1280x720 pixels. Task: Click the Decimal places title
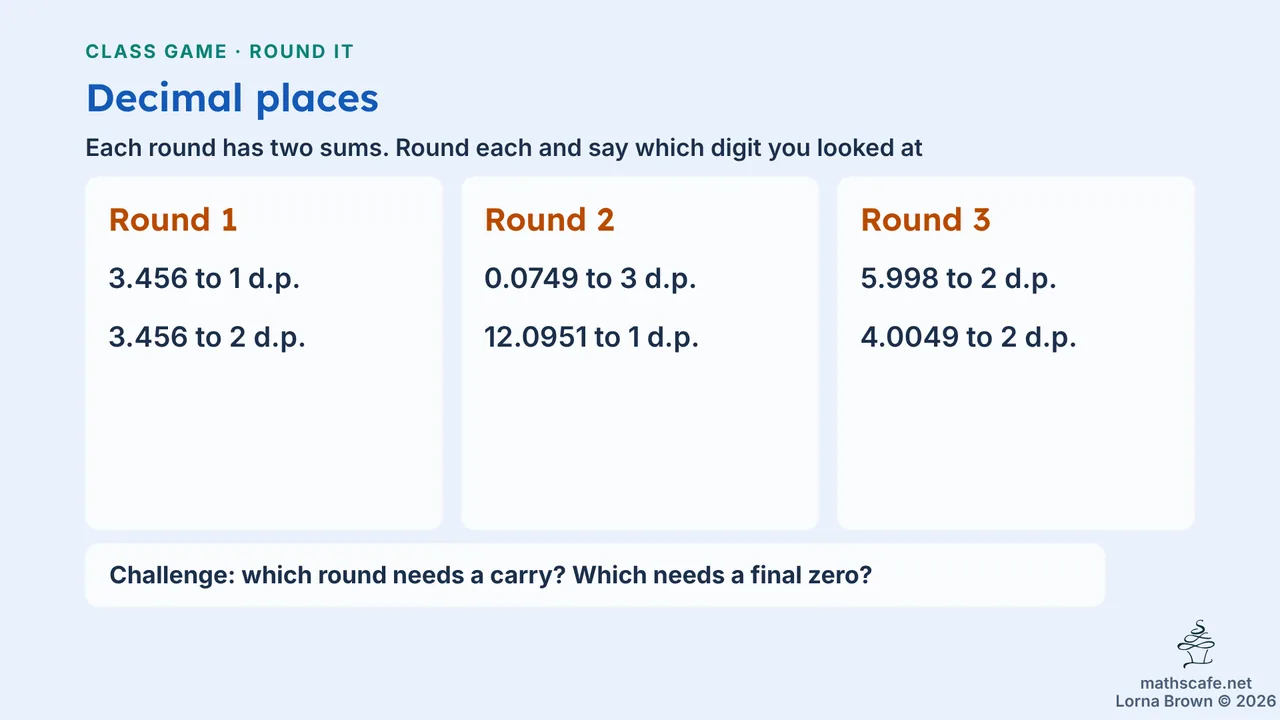point(232,98)
